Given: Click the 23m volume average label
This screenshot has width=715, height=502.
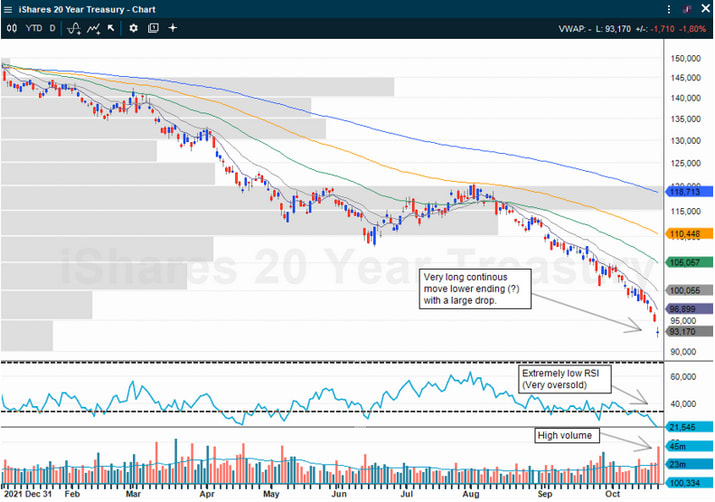Looking at the screenshot, I should click(x=689, y=465).
